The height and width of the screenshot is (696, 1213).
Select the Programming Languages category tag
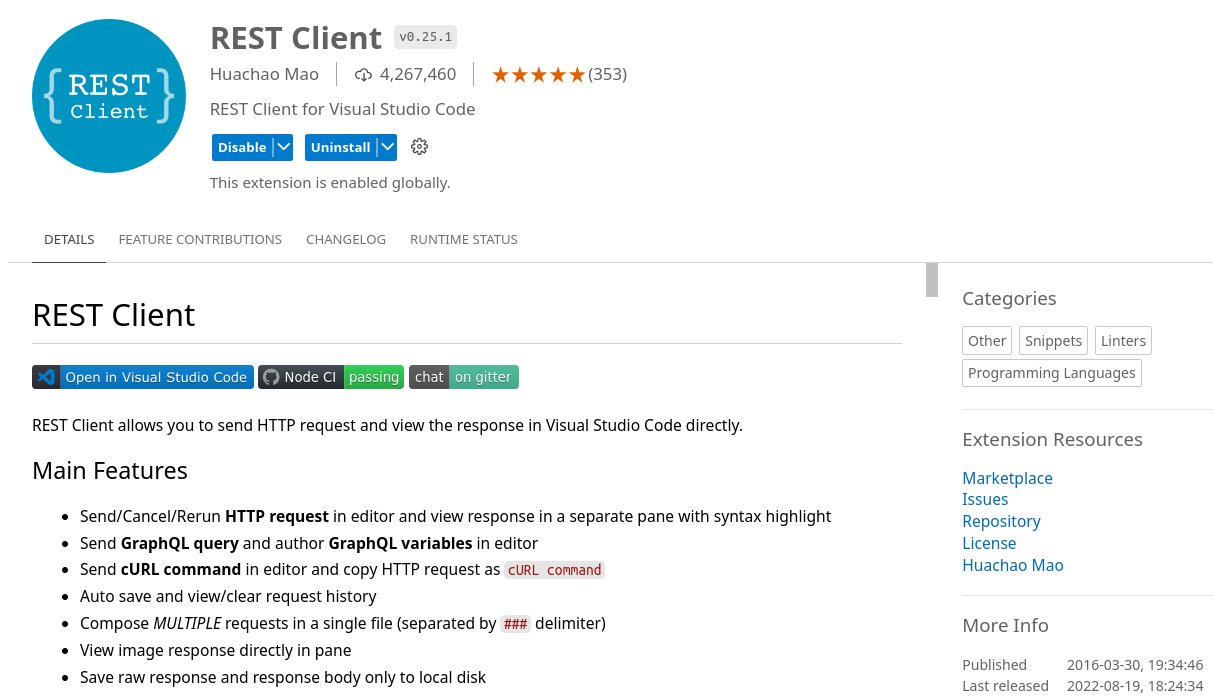pyautogui.click(x=1052, y=373)
